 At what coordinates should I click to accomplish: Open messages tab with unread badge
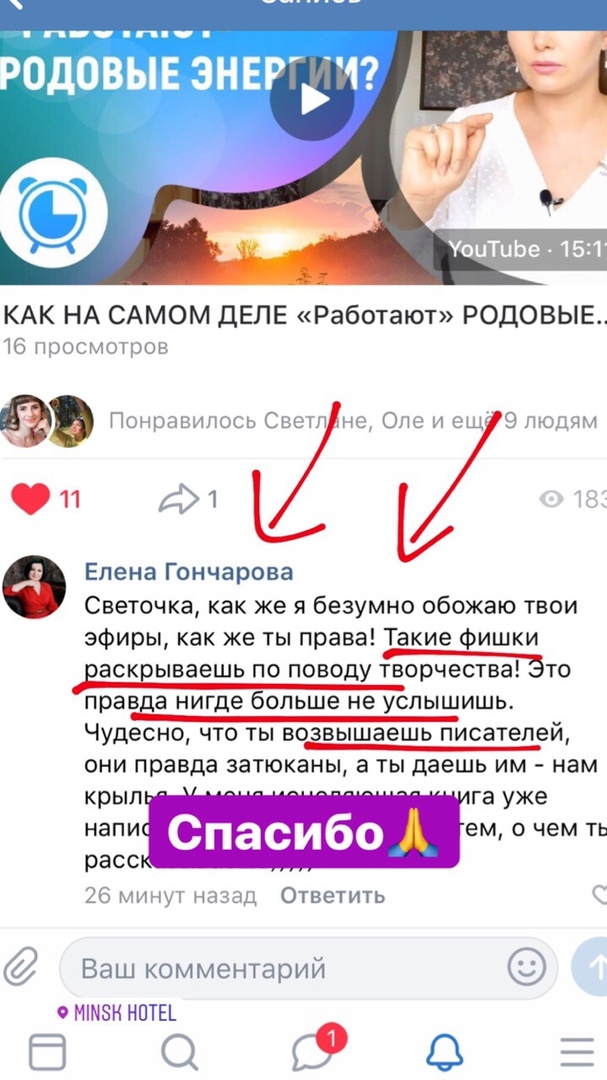[x=316, y=1050]
